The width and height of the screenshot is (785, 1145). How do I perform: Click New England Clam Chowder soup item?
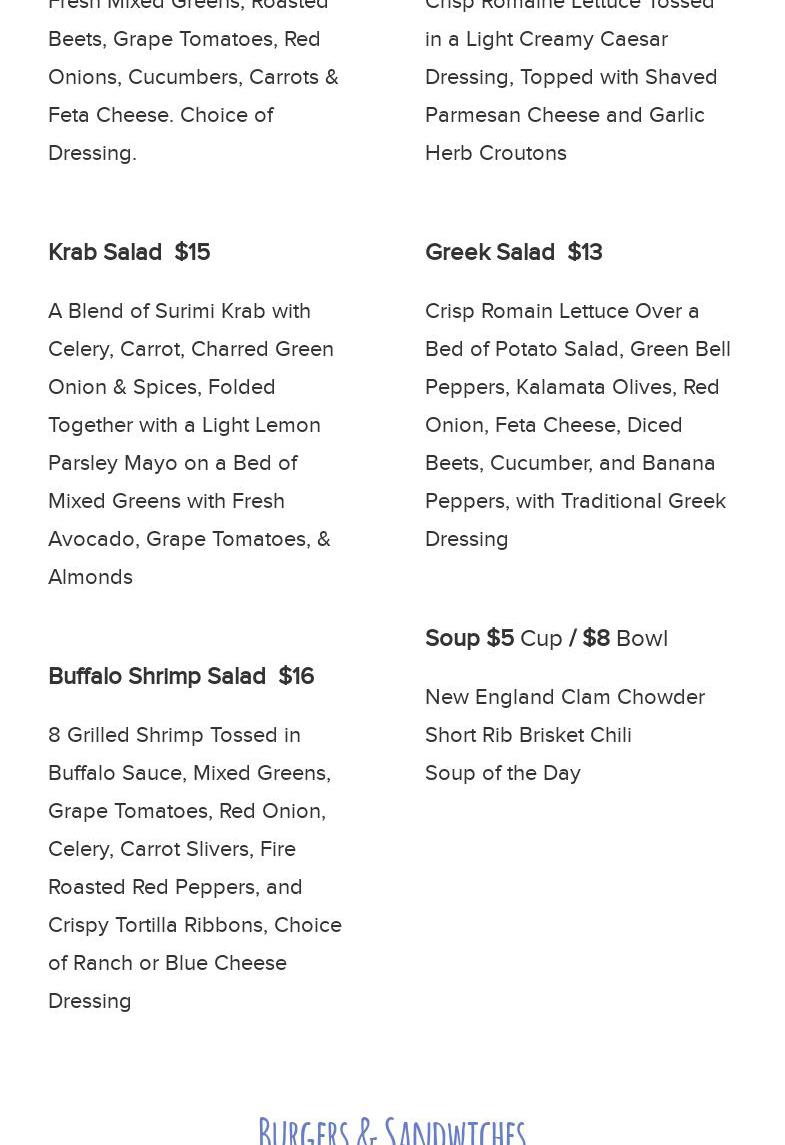564,697
